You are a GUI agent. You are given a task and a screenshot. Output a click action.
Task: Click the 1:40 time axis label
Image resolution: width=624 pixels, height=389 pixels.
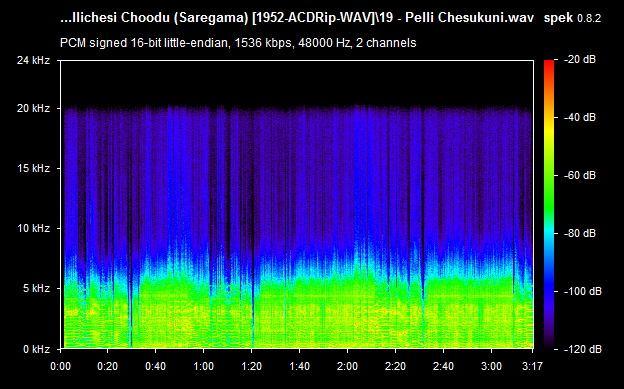[299, 366]
